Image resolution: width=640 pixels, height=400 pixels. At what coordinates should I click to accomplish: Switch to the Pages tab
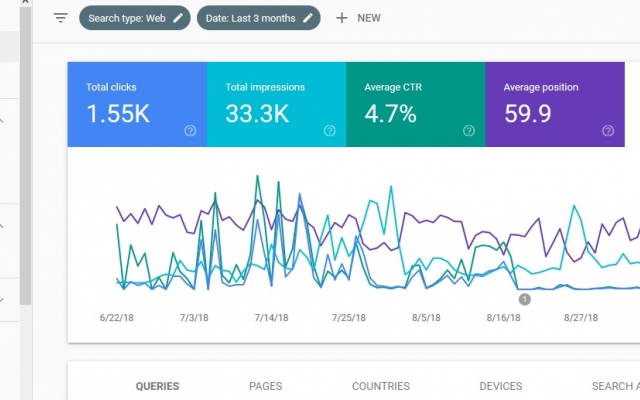(265, 386)
